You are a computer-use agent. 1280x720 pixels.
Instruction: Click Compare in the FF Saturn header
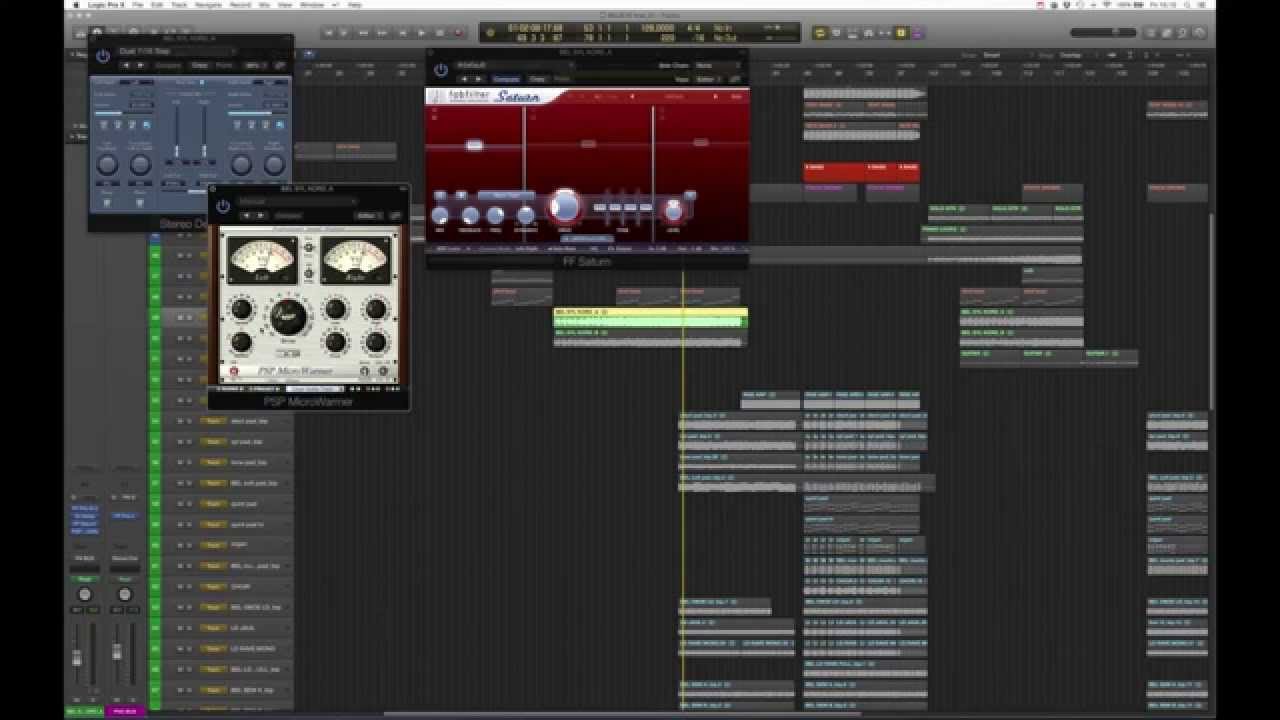[506, 78]
